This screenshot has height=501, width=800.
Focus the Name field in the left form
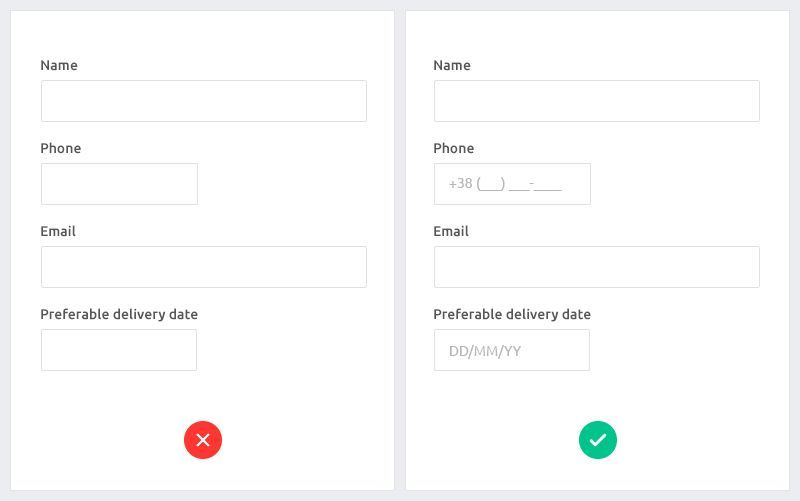204,101
